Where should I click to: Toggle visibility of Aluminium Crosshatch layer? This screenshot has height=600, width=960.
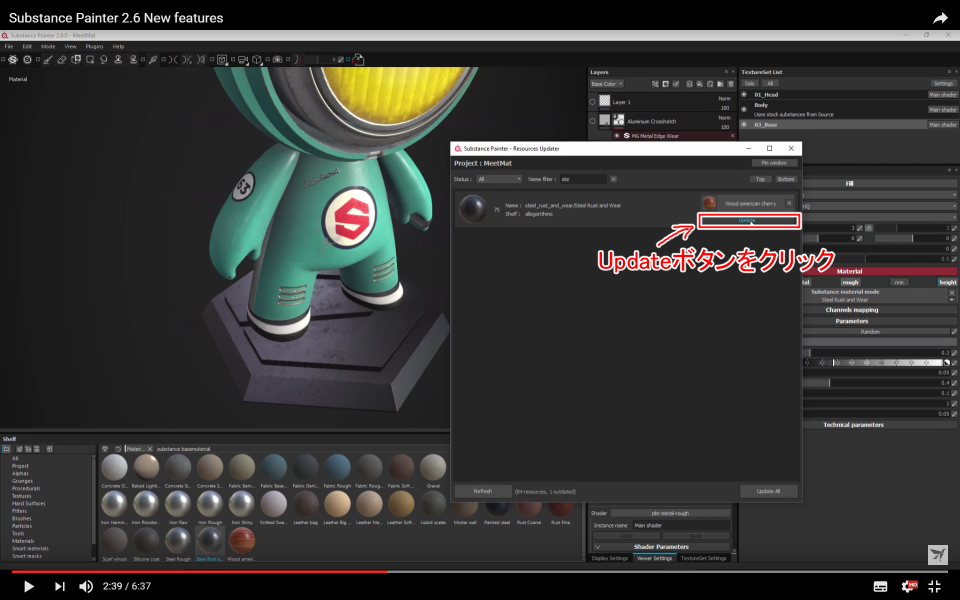592,121
